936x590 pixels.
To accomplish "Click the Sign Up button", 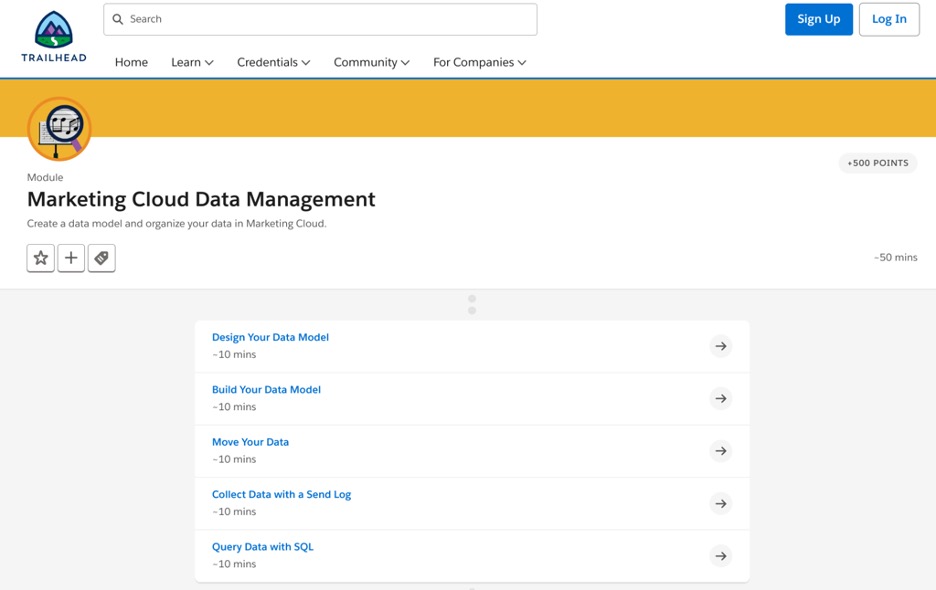I will pyautogui.click(x=818, y=19).
